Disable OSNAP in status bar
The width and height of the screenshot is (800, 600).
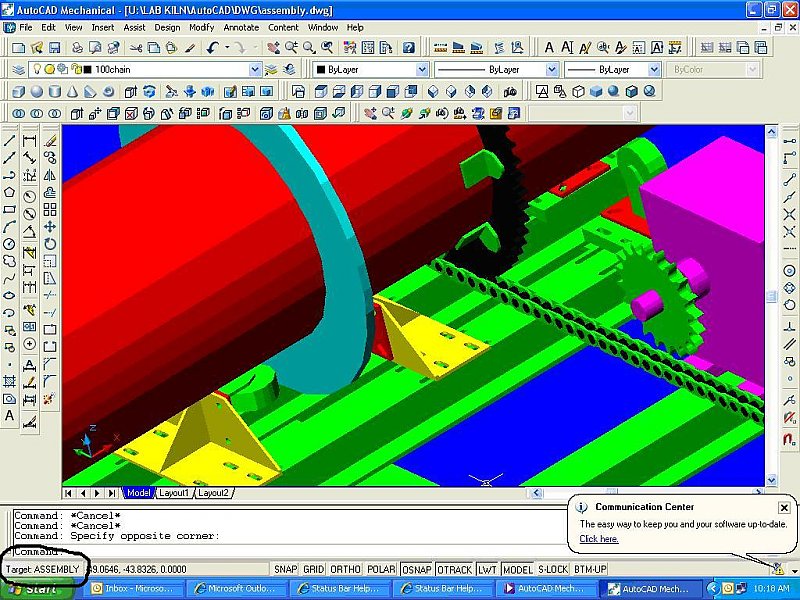click(416, 569)
